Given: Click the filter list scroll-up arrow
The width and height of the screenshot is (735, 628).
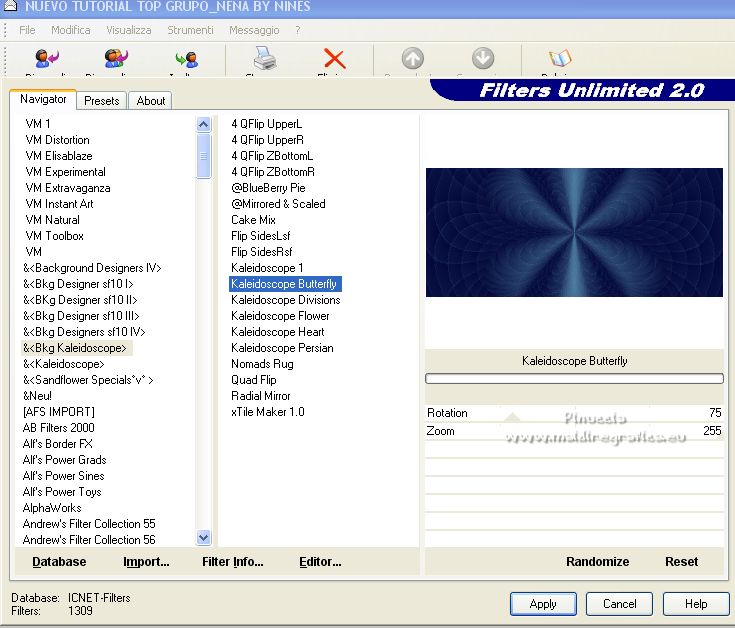Looking at the screenshot, I should 203,124.
